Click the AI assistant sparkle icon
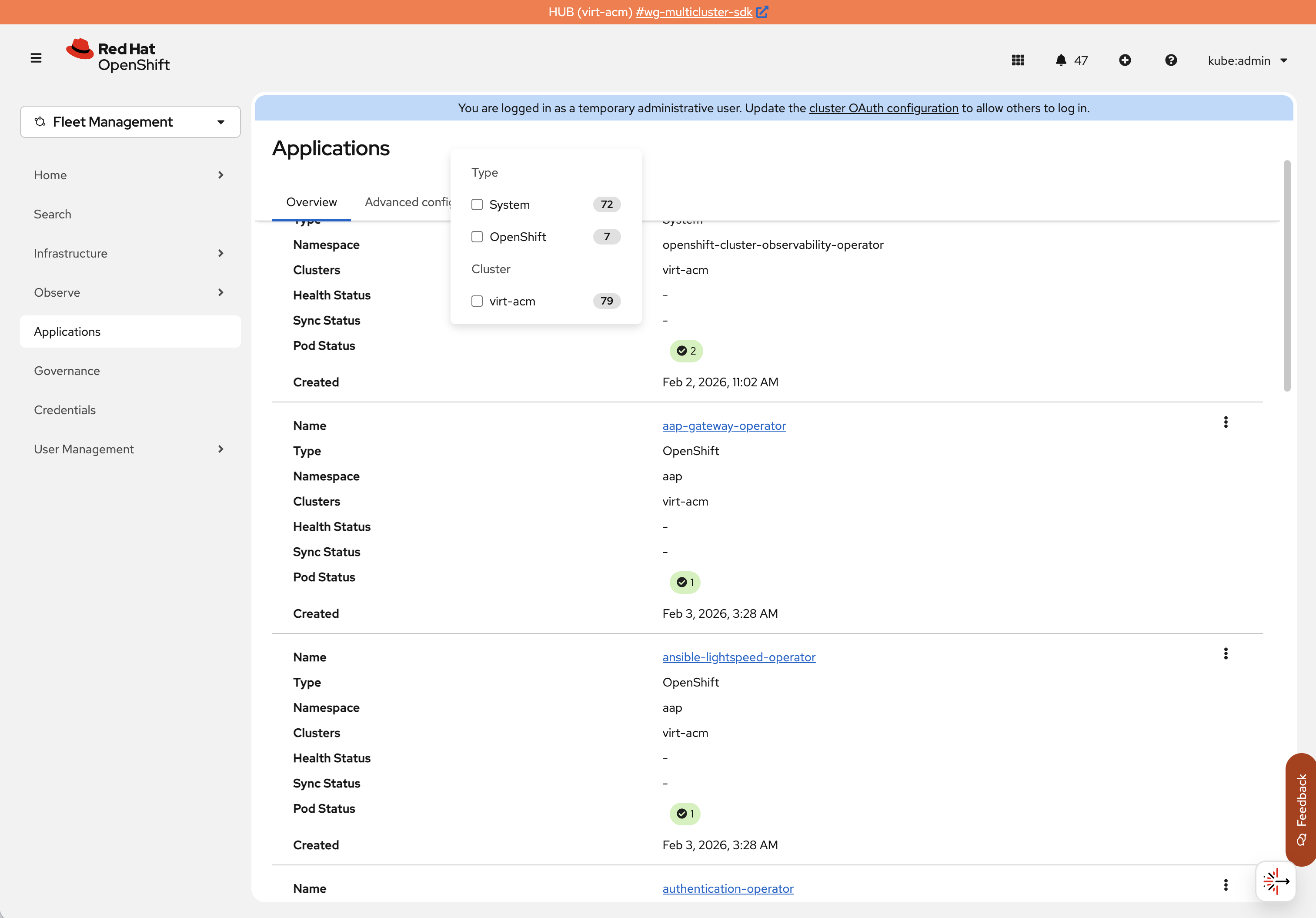Image resolution: width=1316 pixels, height=918 pixels. point(1275,881)
